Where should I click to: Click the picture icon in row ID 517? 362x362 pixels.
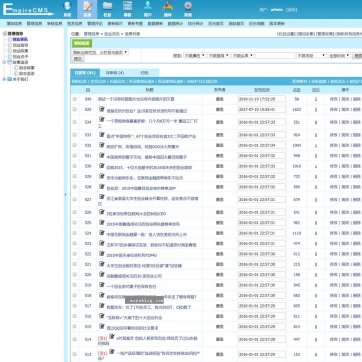102,305
